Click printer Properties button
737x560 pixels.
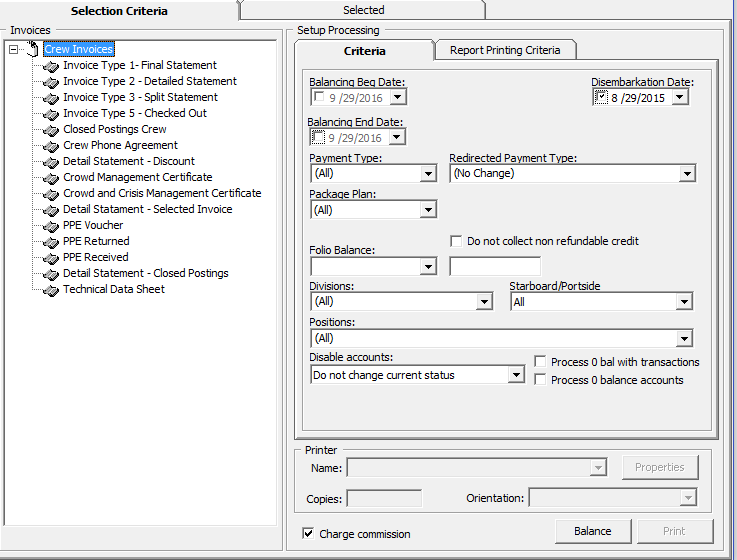click(659, 467)
